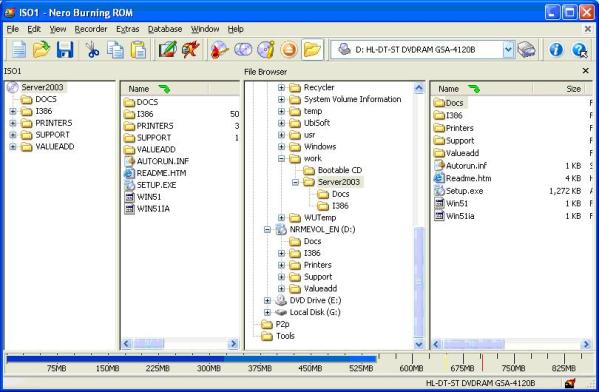Click the Valueadd folder in the File Browser list

click(x=457, y=153)
